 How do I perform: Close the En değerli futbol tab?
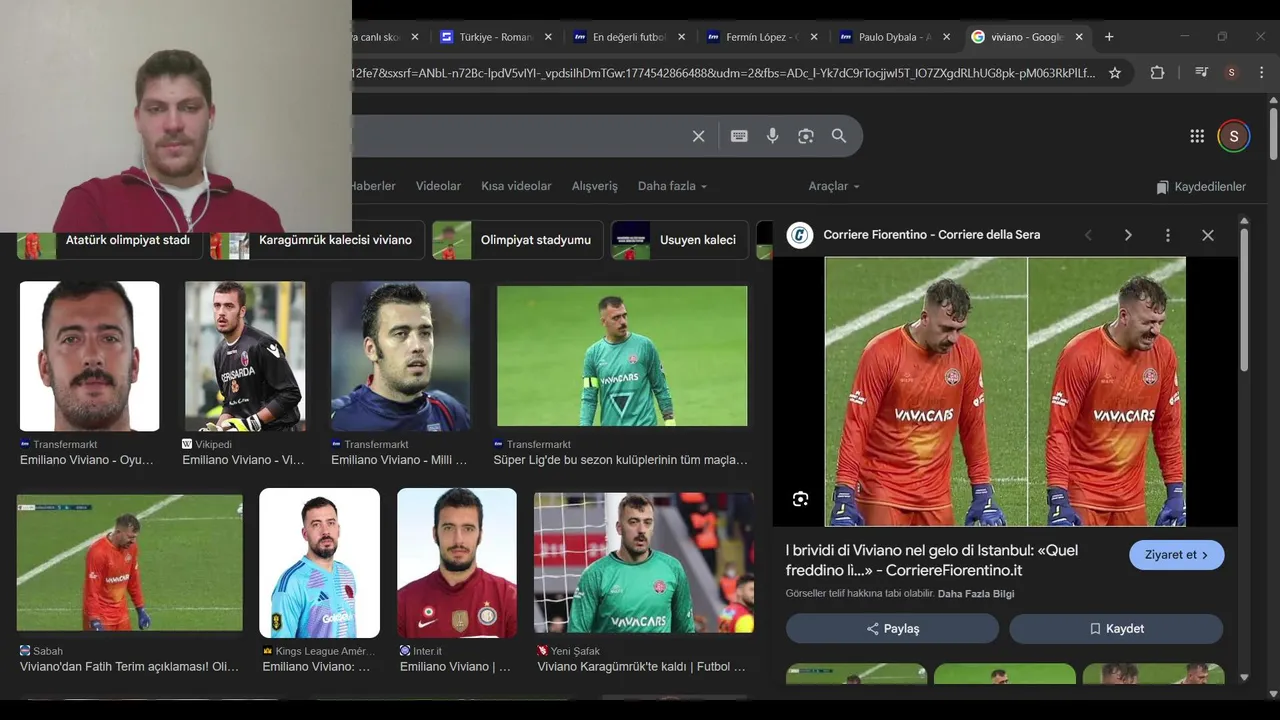[x=682, y=37]
